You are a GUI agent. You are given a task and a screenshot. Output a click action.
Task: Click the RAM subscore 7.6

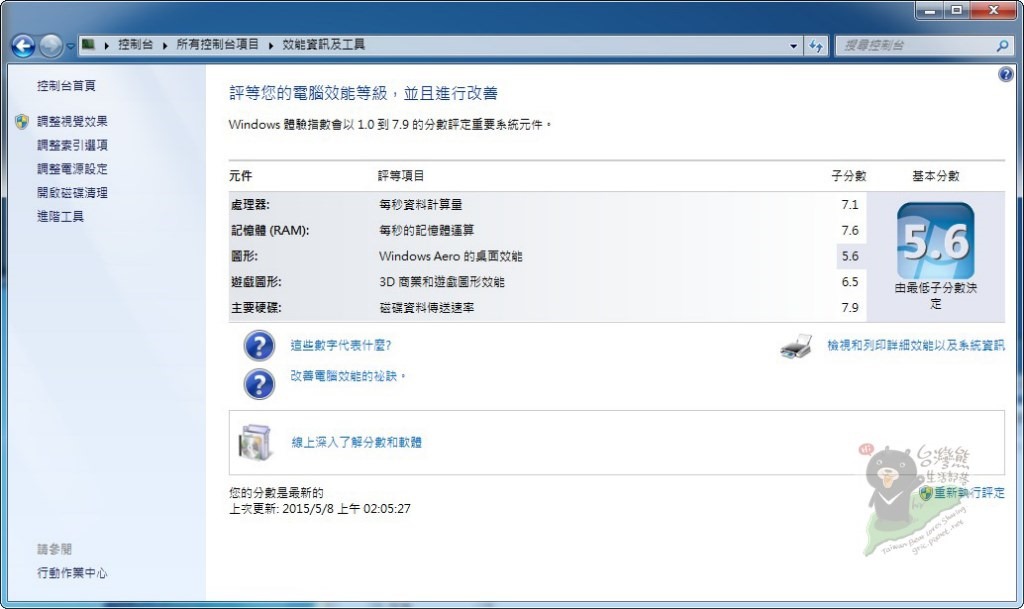click(x=850, y=230)
